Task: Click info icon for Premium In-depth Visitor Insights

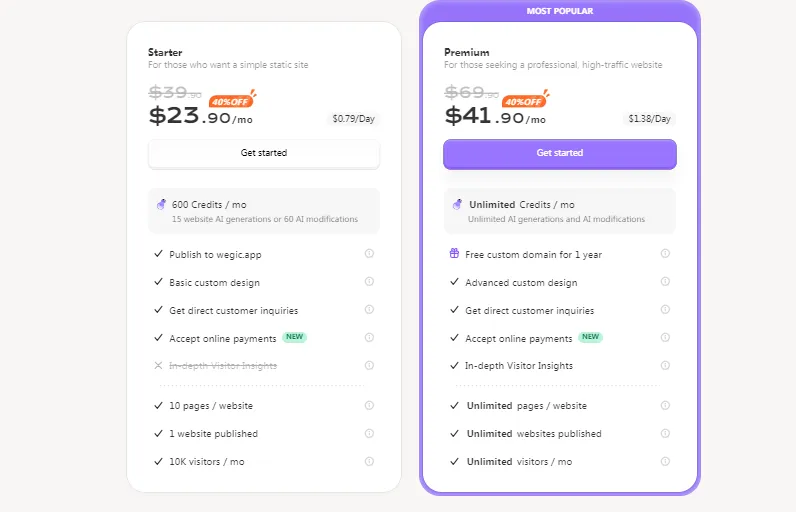Action: click(x=665, y=366)
